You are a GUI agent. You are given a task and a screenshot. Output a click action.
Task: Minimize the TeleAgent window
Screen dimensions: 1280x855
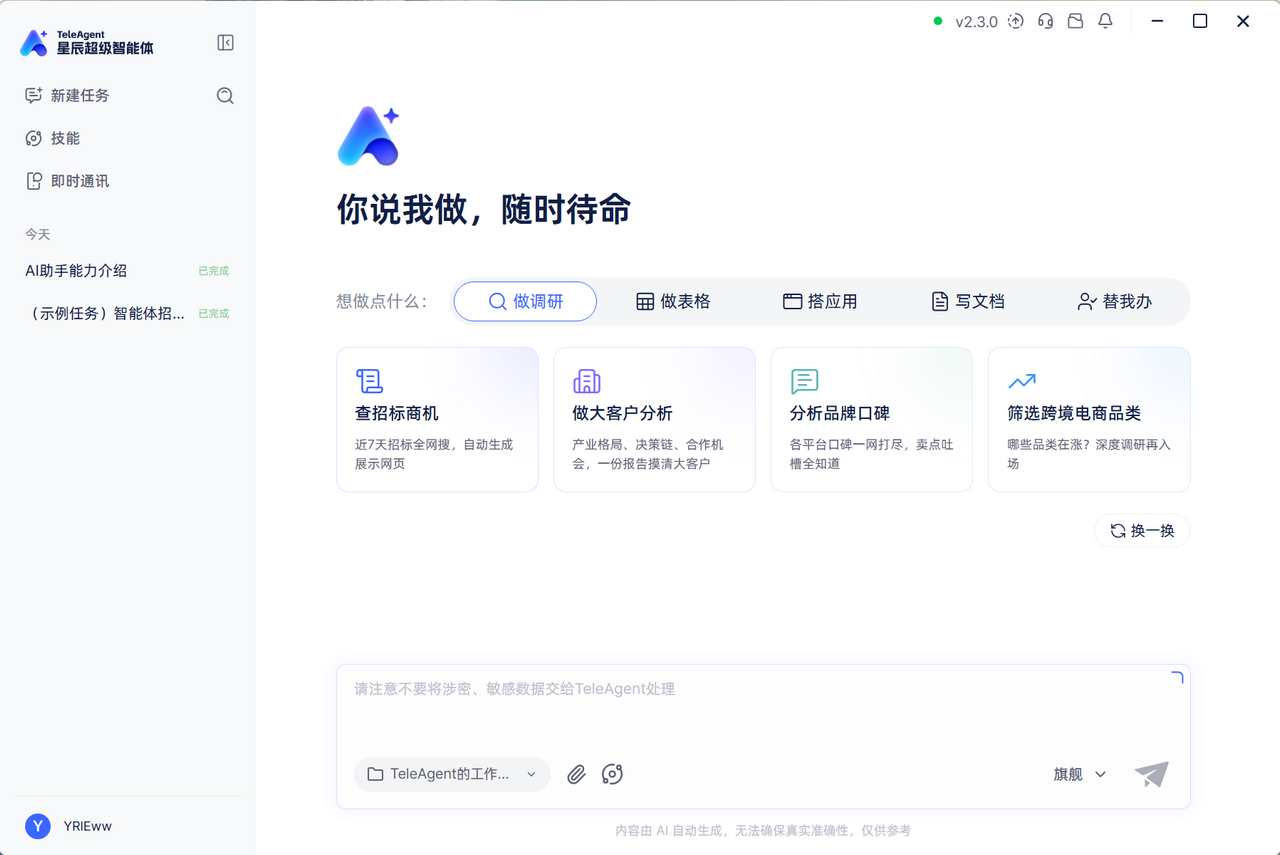coord(1157,21)
